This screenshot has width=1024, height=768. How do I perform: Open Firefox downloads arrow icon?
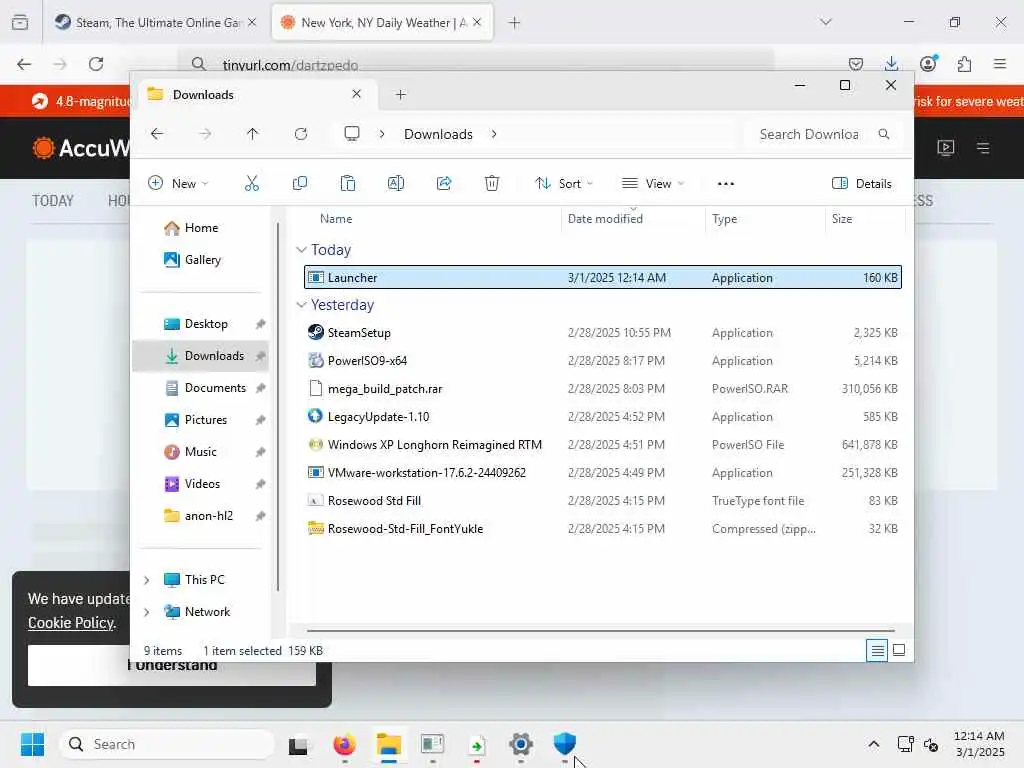[891, 63]
